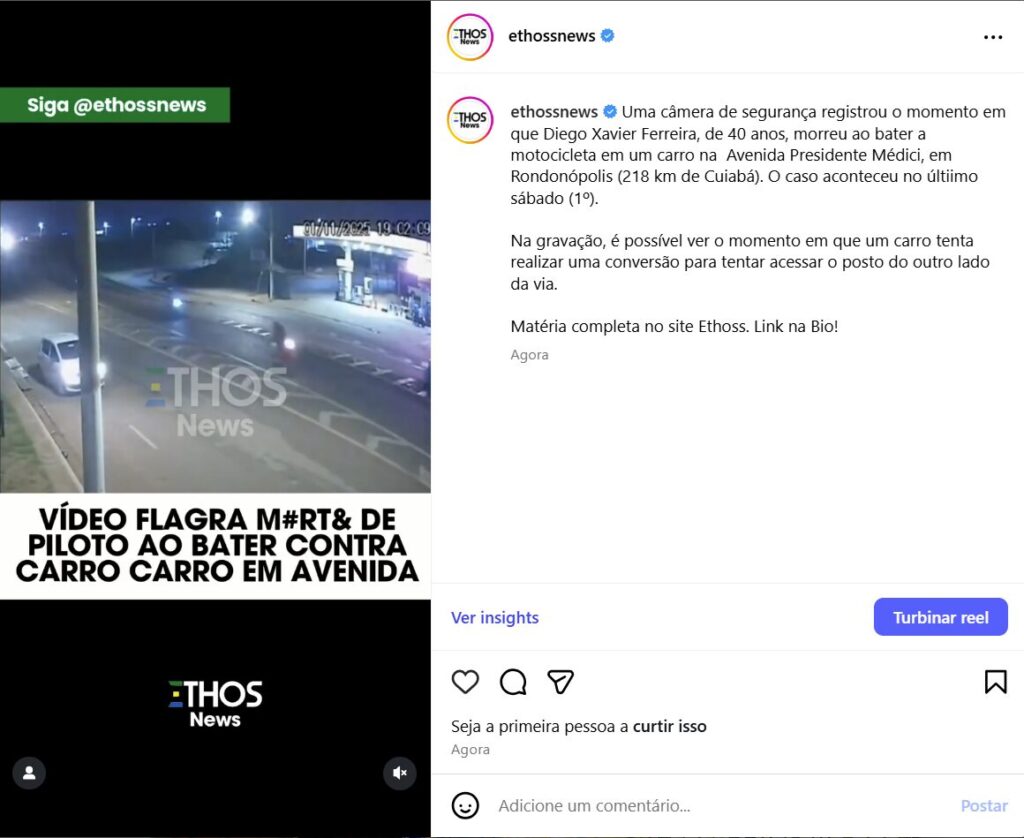
Task: Click the ethossnews username in the caption
Action: pyautogui.click(x=554, y=112)
